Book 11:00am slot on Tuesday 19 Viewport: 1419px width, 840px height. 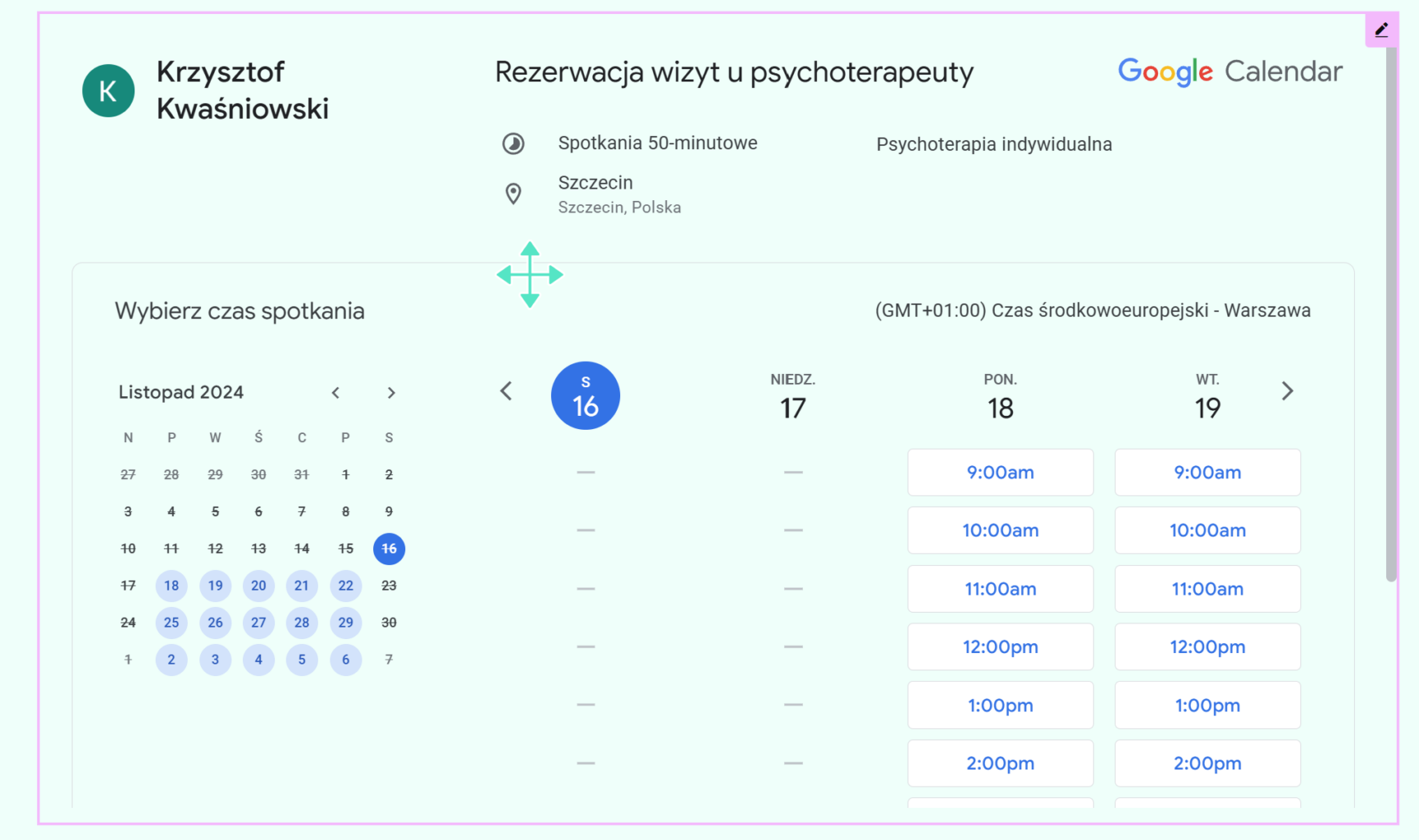pyautogui.click(x=1207, y=589)
